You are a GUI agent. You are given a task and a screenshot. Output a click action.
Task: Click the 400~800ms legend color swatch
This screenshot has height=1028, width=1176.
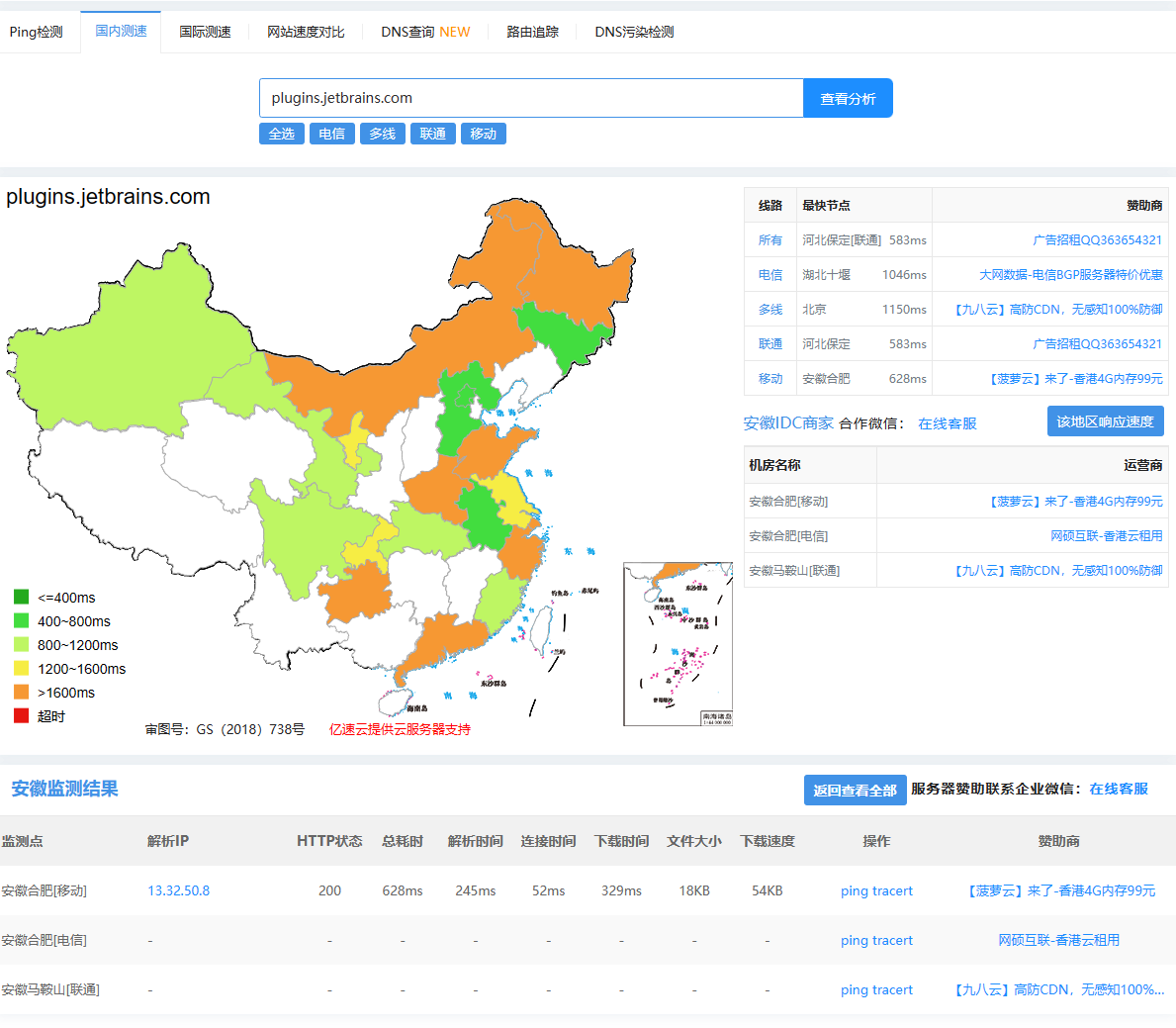[21, 620]
